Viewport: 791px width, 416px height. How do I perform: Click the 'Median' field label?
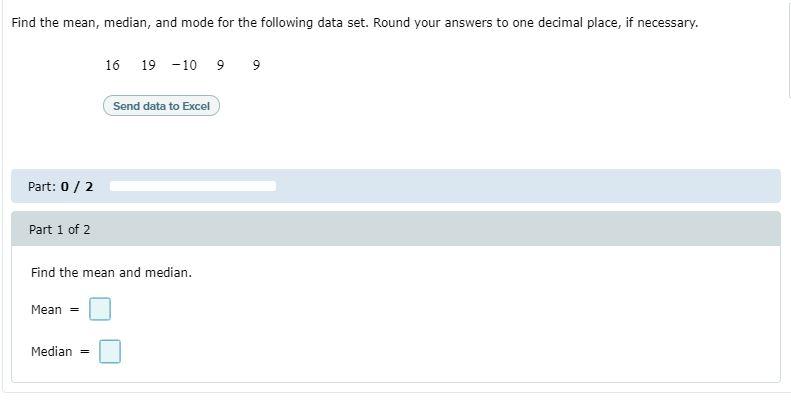coord(51,351)
